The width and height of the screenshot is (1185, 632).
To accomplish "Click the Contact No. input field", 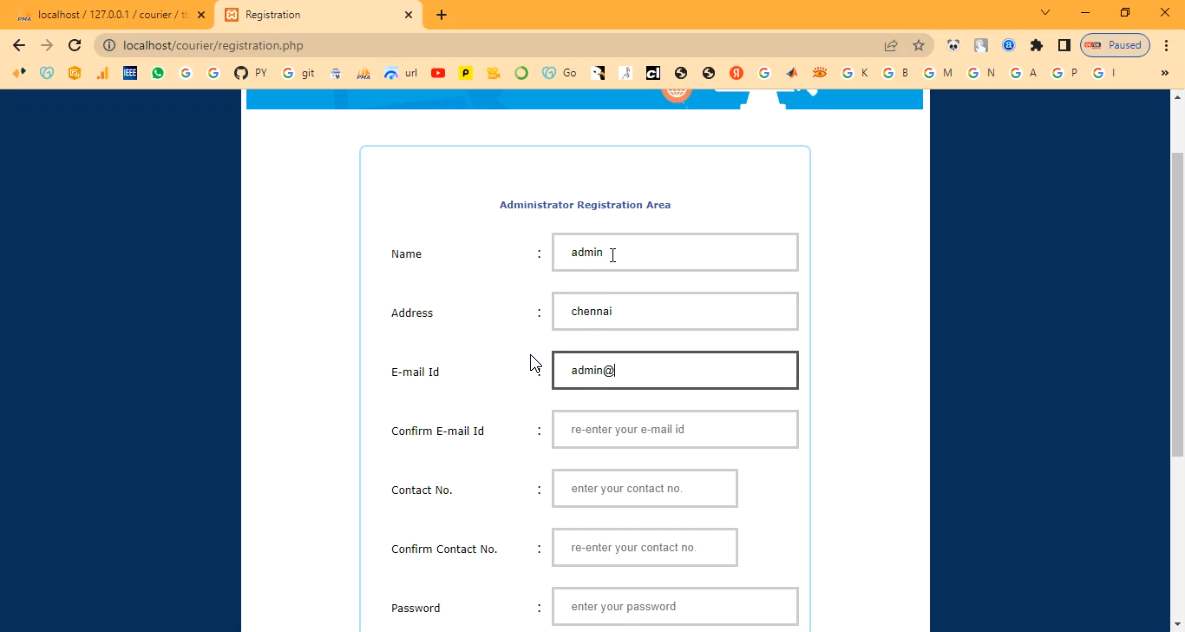I will click(x=645, y=488).
